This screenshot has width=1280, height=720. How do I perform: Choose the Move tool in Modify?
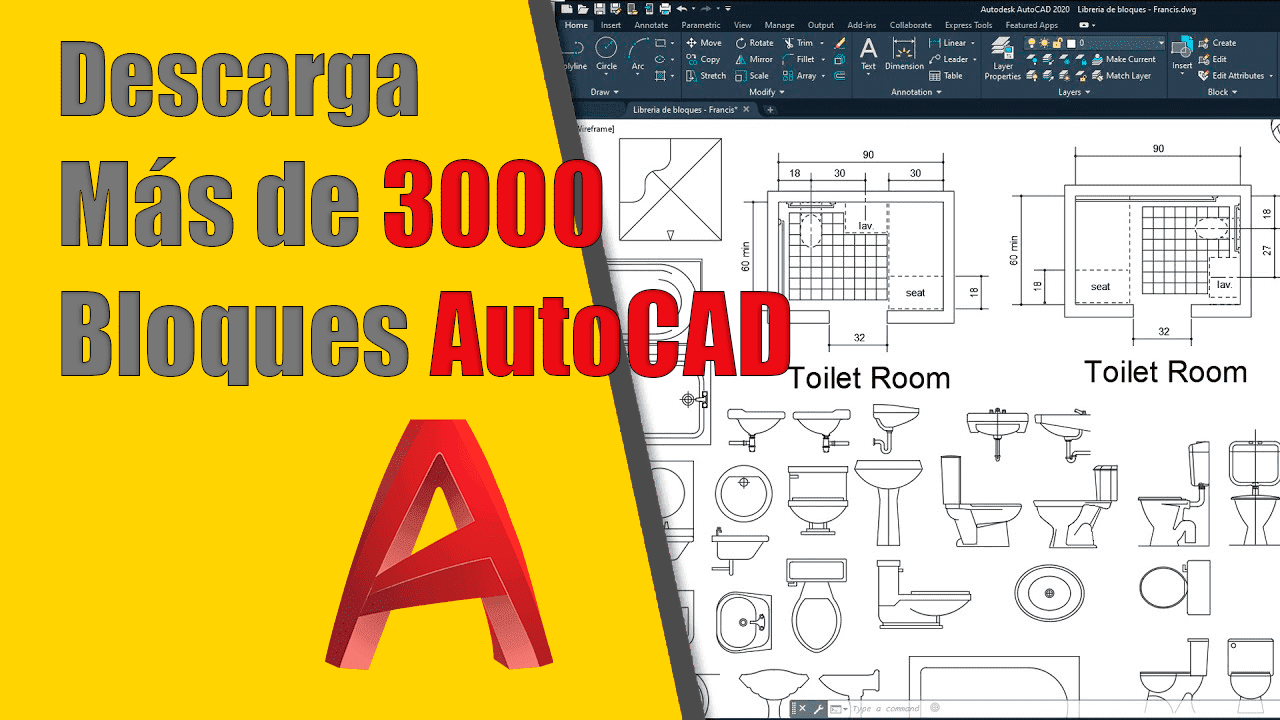tap(704, 43)
